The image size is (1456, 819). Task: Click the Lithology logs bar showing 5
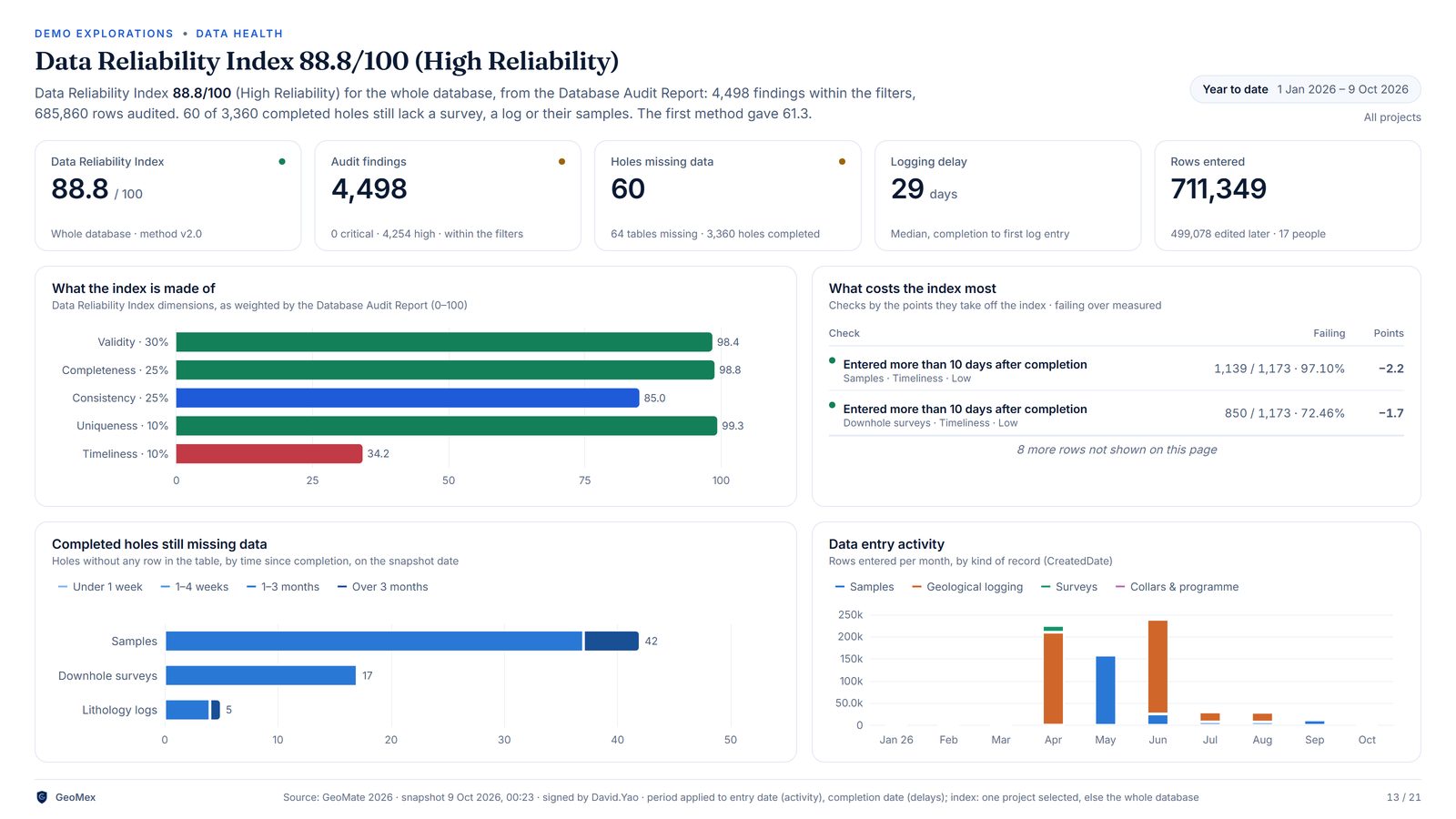click(193, 710)
